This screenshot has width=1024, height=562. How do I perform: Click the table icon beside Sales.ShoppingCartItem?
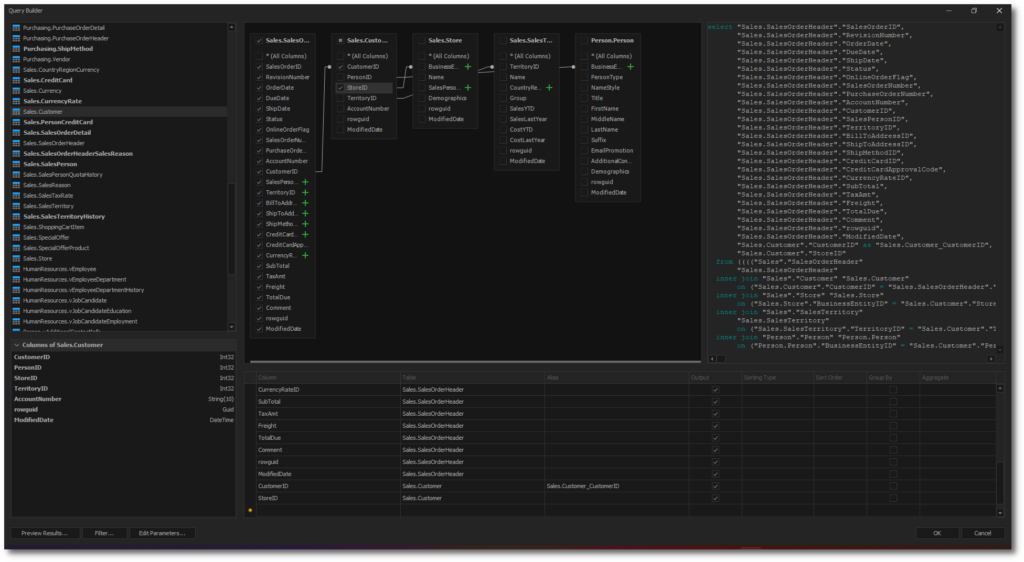[16, 226]
